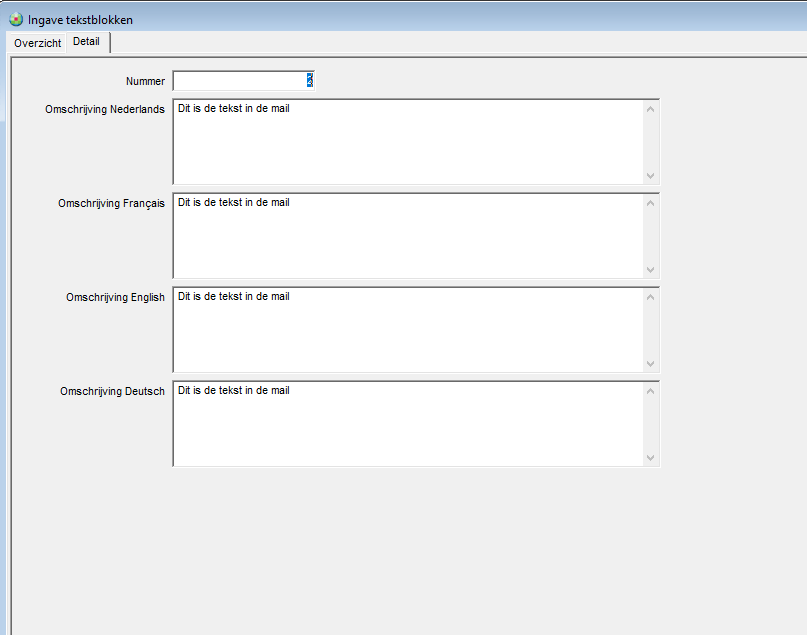807x635 pixels.
Task: Switch to the Overzicht tab
Action: tap(37, 43)
